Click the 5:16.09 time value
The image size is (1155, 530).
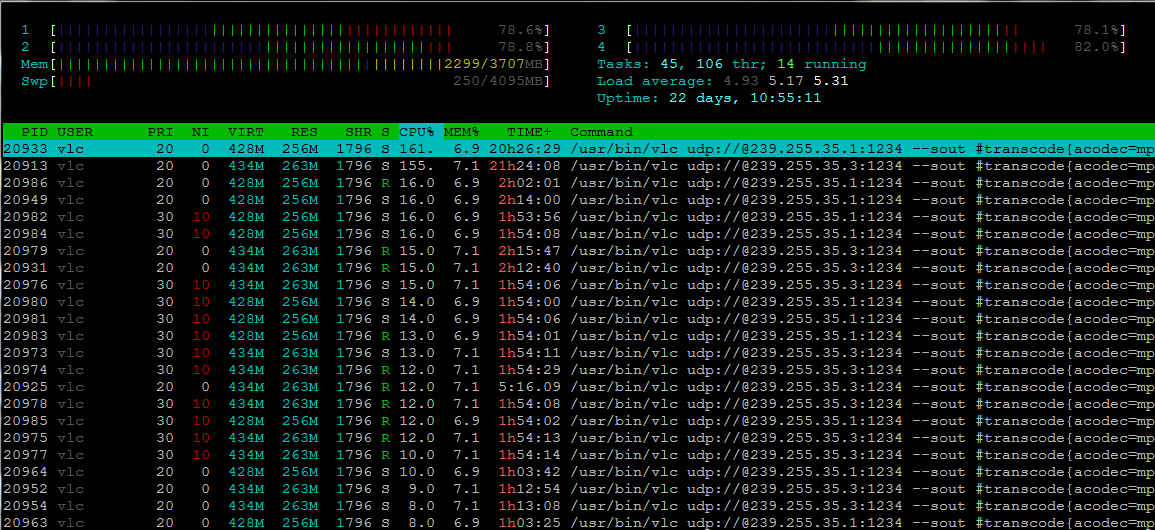[x=529, y=386]
